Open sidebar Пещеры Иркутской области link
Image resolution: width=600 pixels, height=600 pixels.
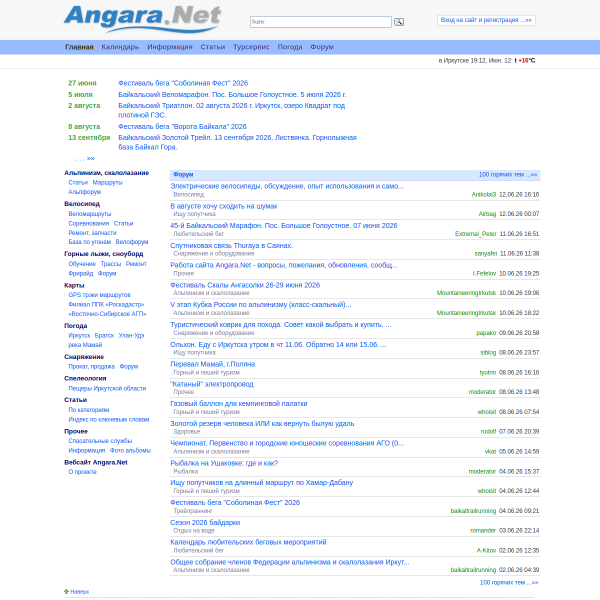pyautogui.click(x=107, y=388)
